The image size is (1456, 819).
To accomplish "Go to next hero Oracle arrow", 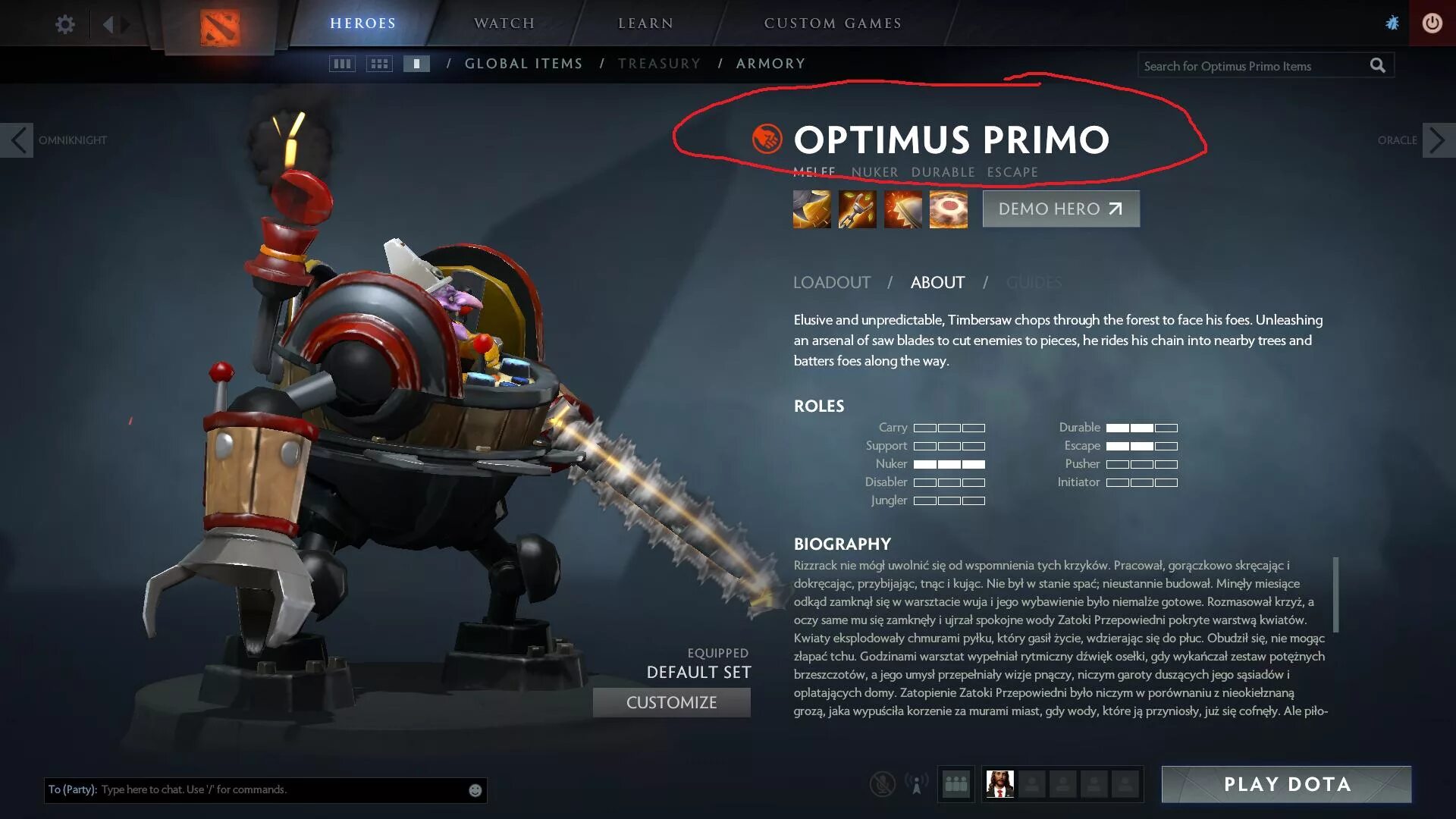I will coord(1439,140).
